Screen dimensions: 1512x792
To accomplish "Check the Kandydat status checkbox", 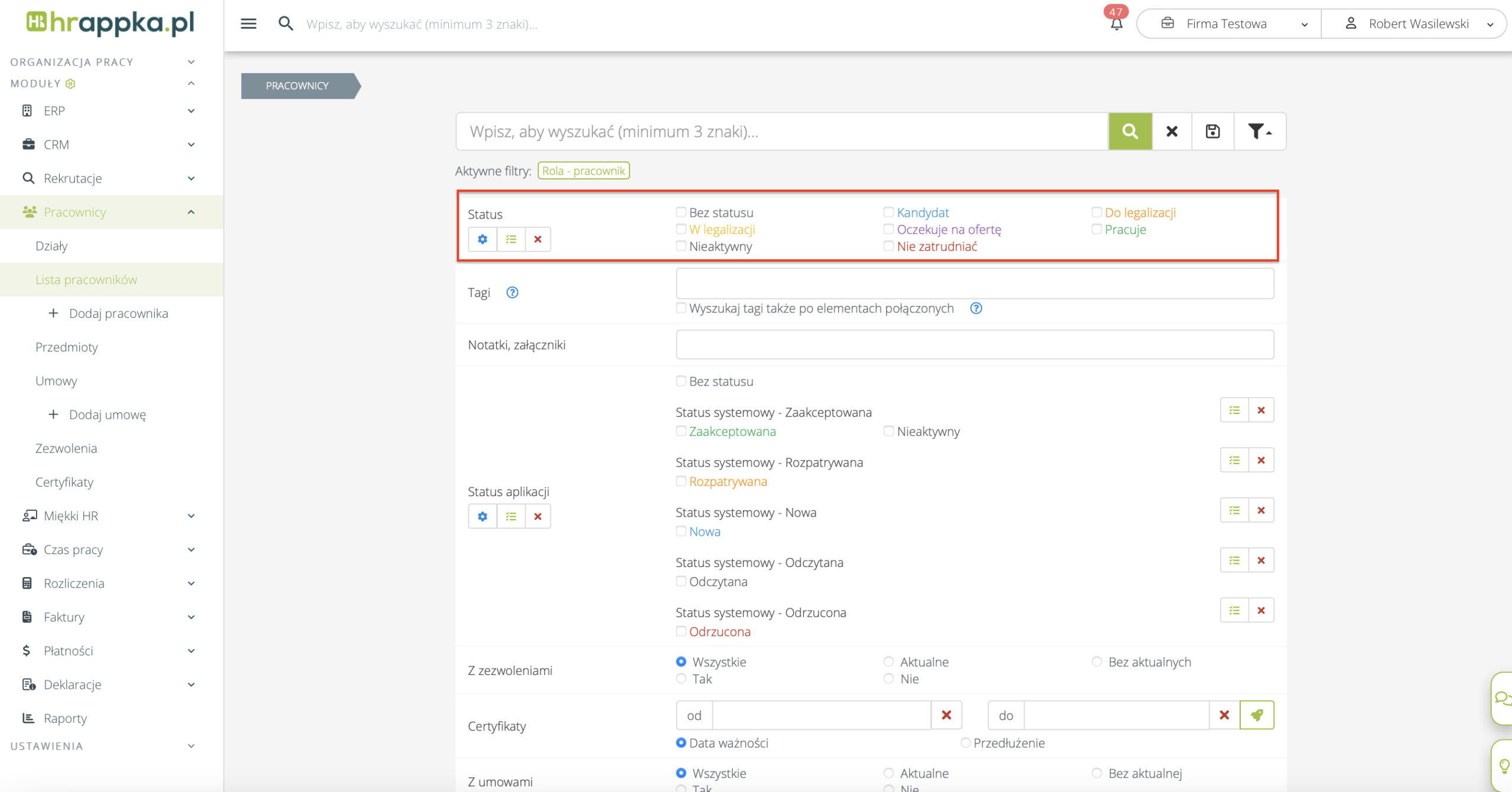I will pyautogui.click(x=888, y=212).
